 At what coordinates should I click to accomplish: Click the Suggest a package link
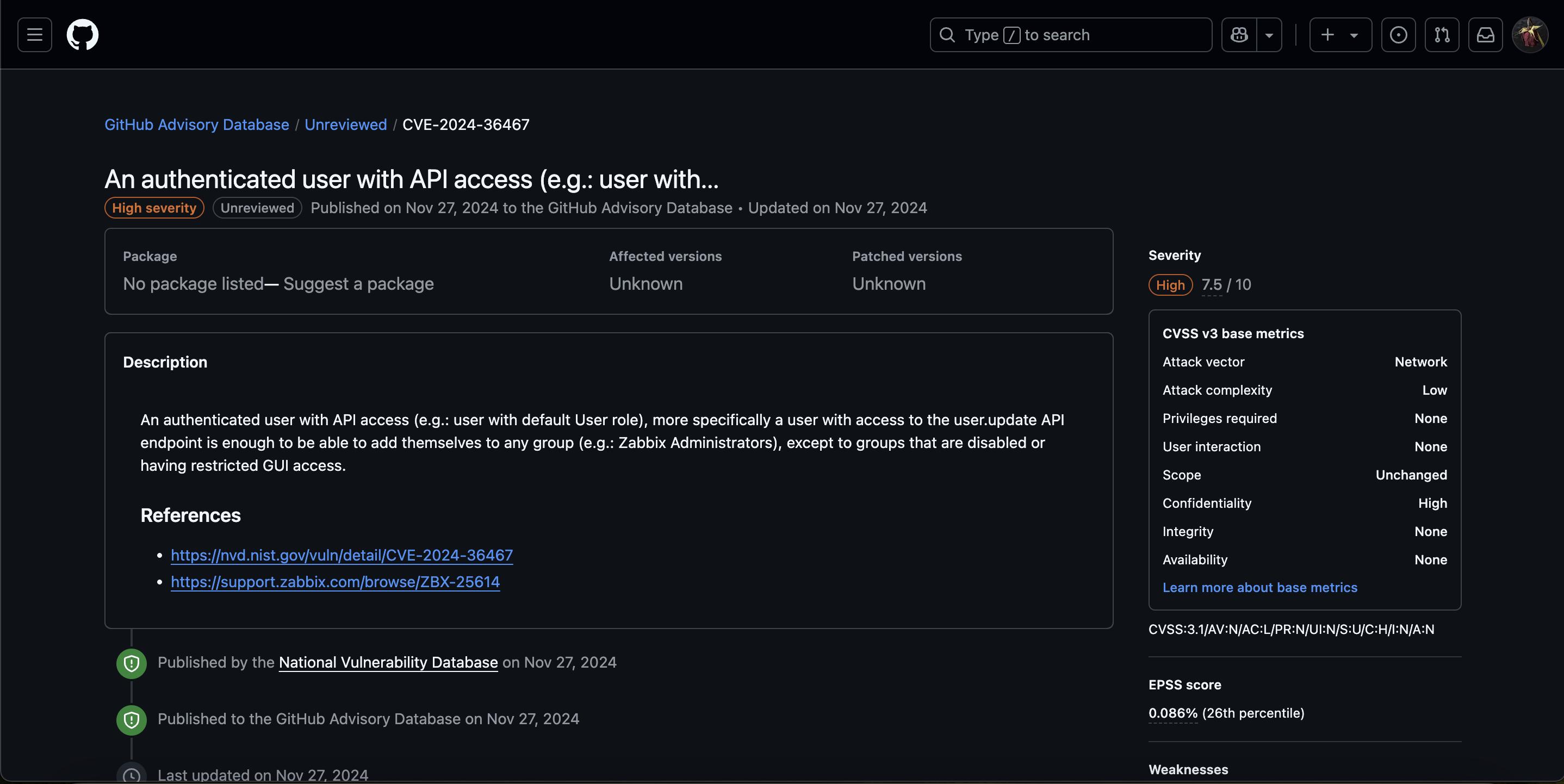coord(358,284)
